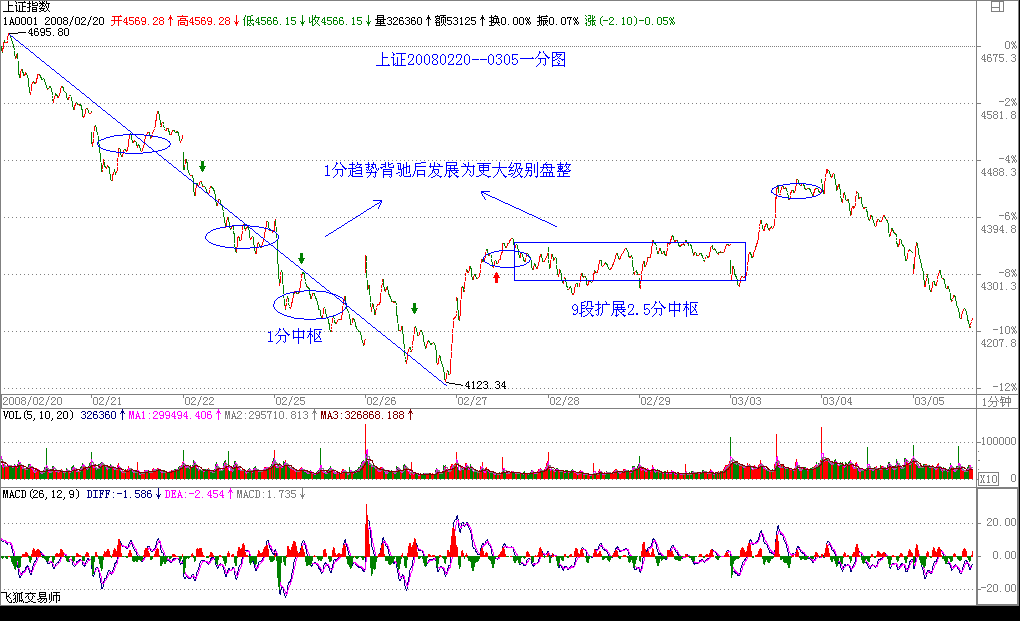Click the 9段扩展2.5分中枢 annotation text
Image resolution: width=1020 pixels, height=621 pixels.
(x=634, y=310)
